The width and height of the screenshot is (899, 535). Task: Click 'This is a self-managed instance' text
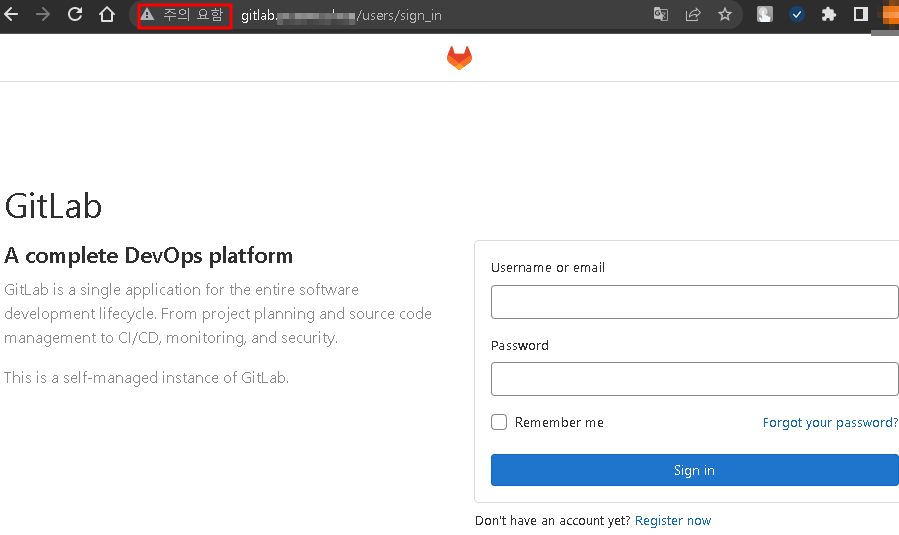[146, 377]
